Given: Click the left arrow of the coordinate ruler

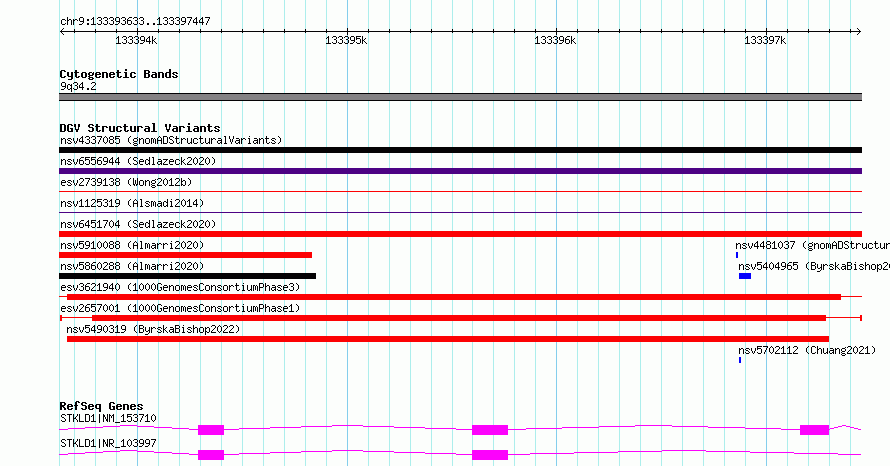Looking at the screenshot, I should 62,32.
